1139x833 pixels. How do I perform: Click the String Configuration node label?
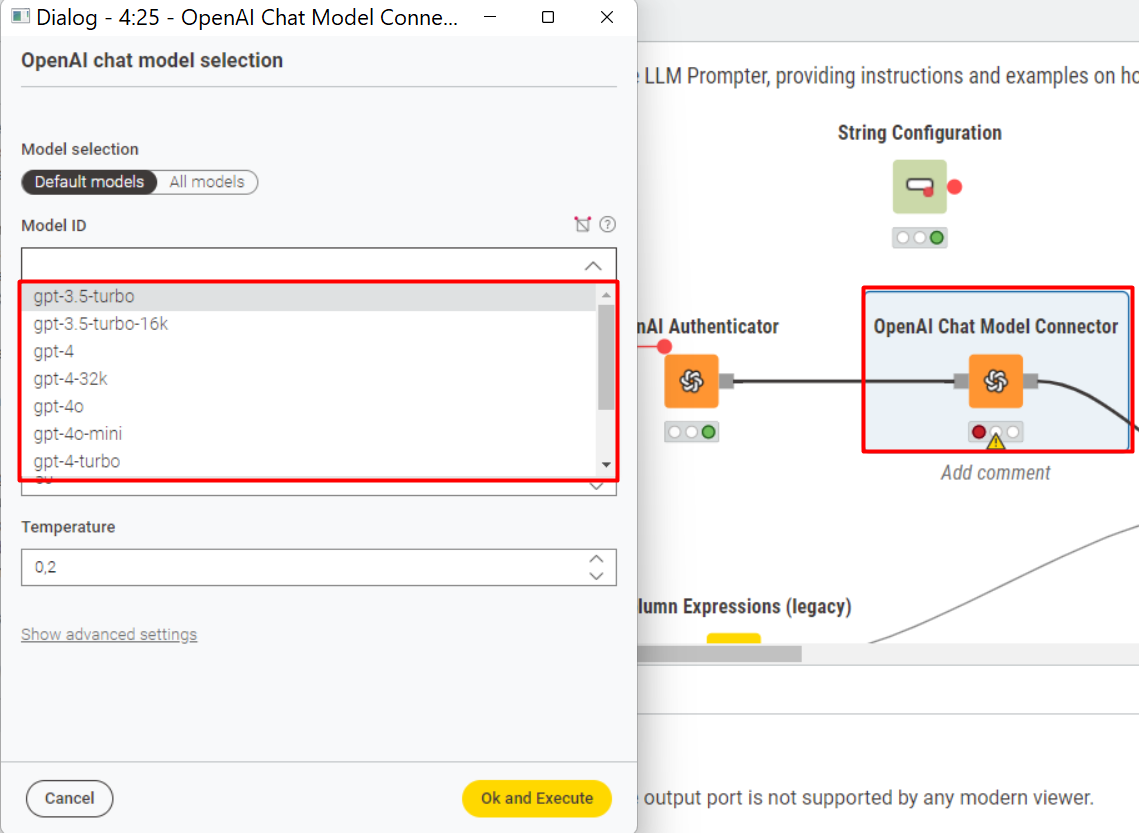point(920,133)
